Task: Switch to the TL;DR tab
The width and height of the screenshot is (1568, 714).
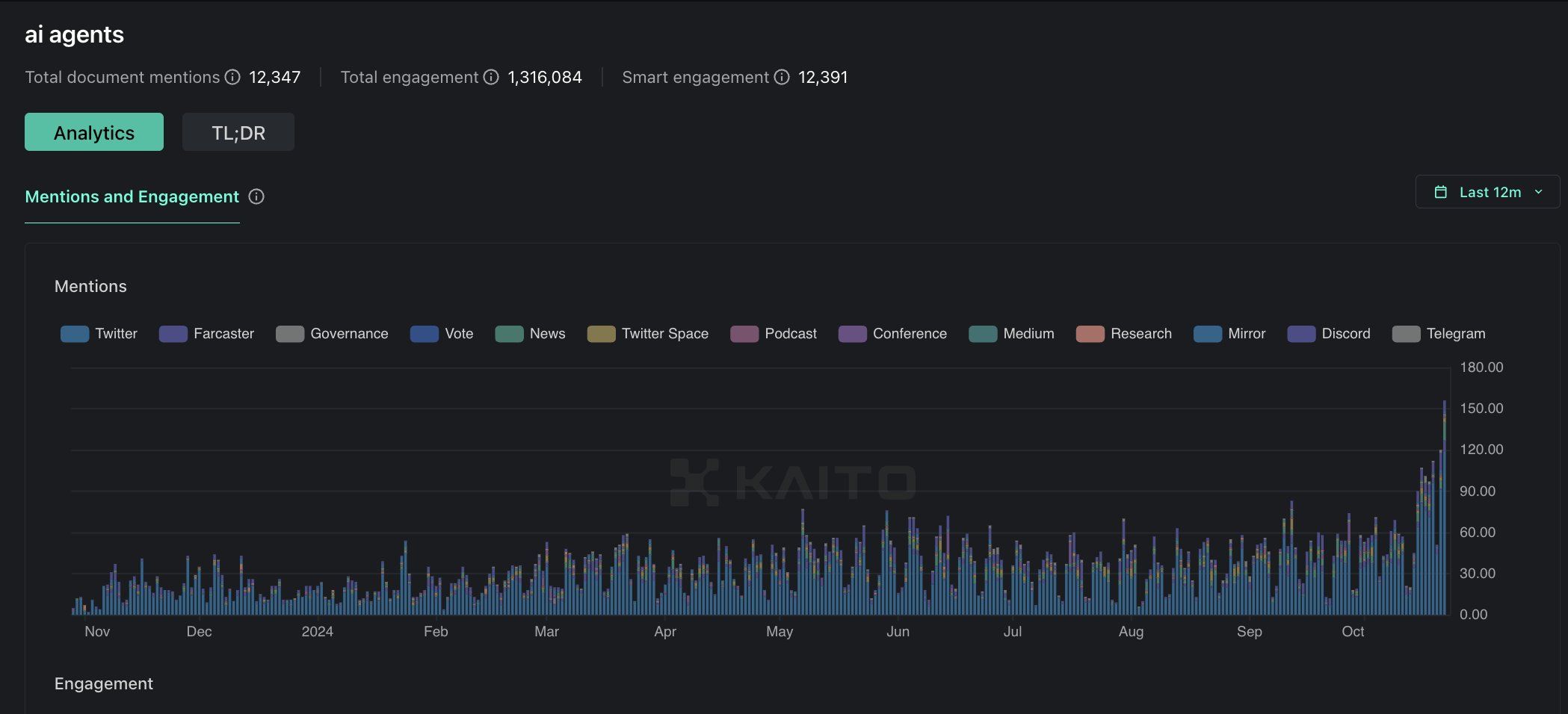Action: click(238, 132)
